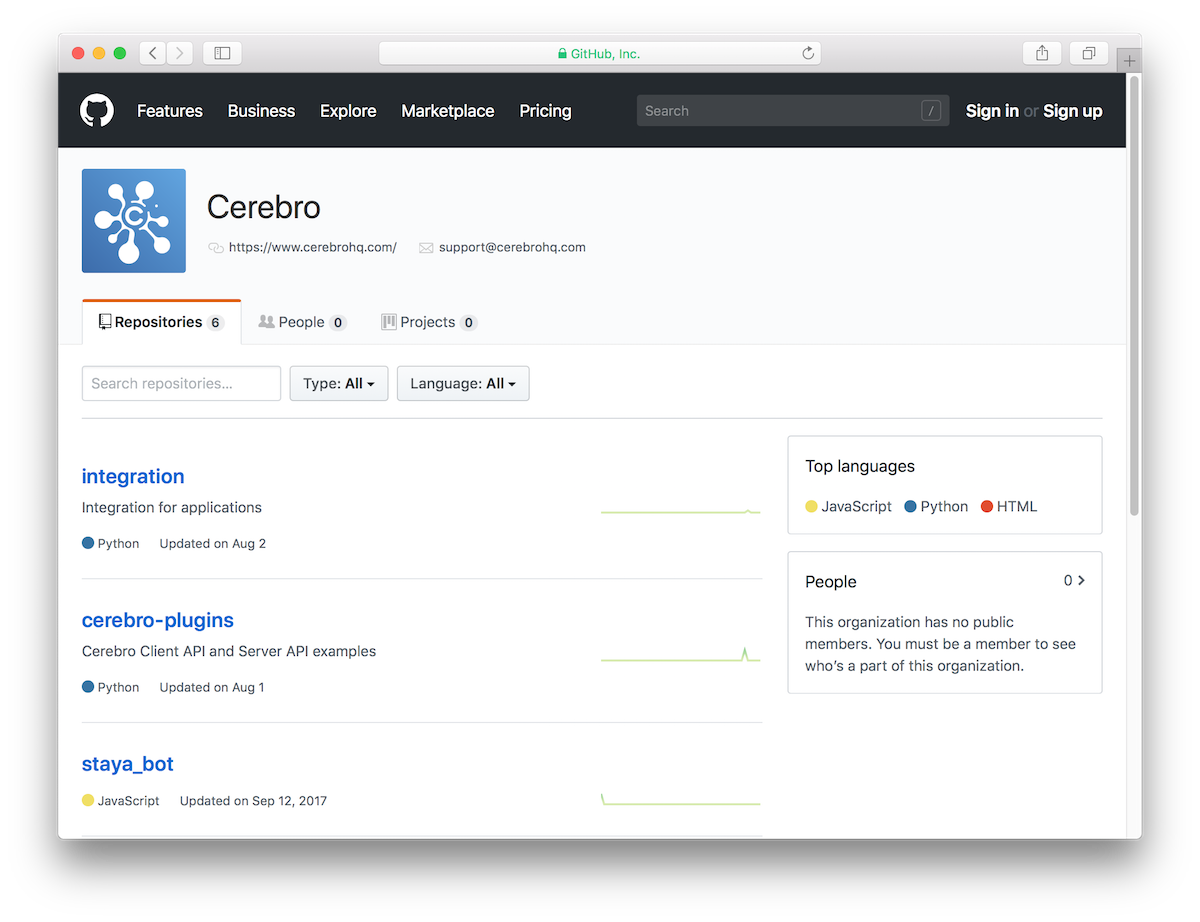
Task: Open the Safari share button
Action: 1042,53
